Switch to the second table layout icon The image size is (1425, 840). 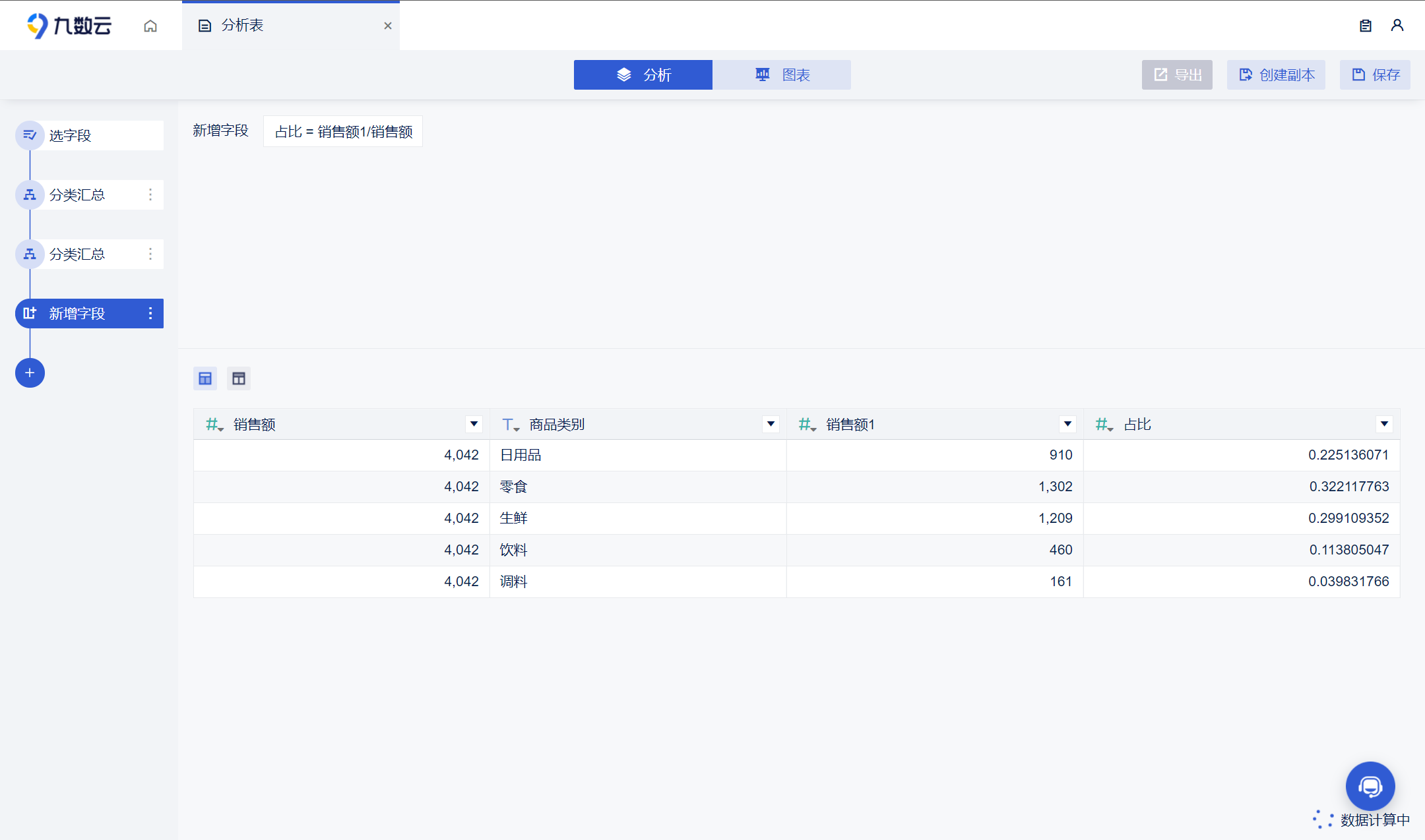(239, 378)
